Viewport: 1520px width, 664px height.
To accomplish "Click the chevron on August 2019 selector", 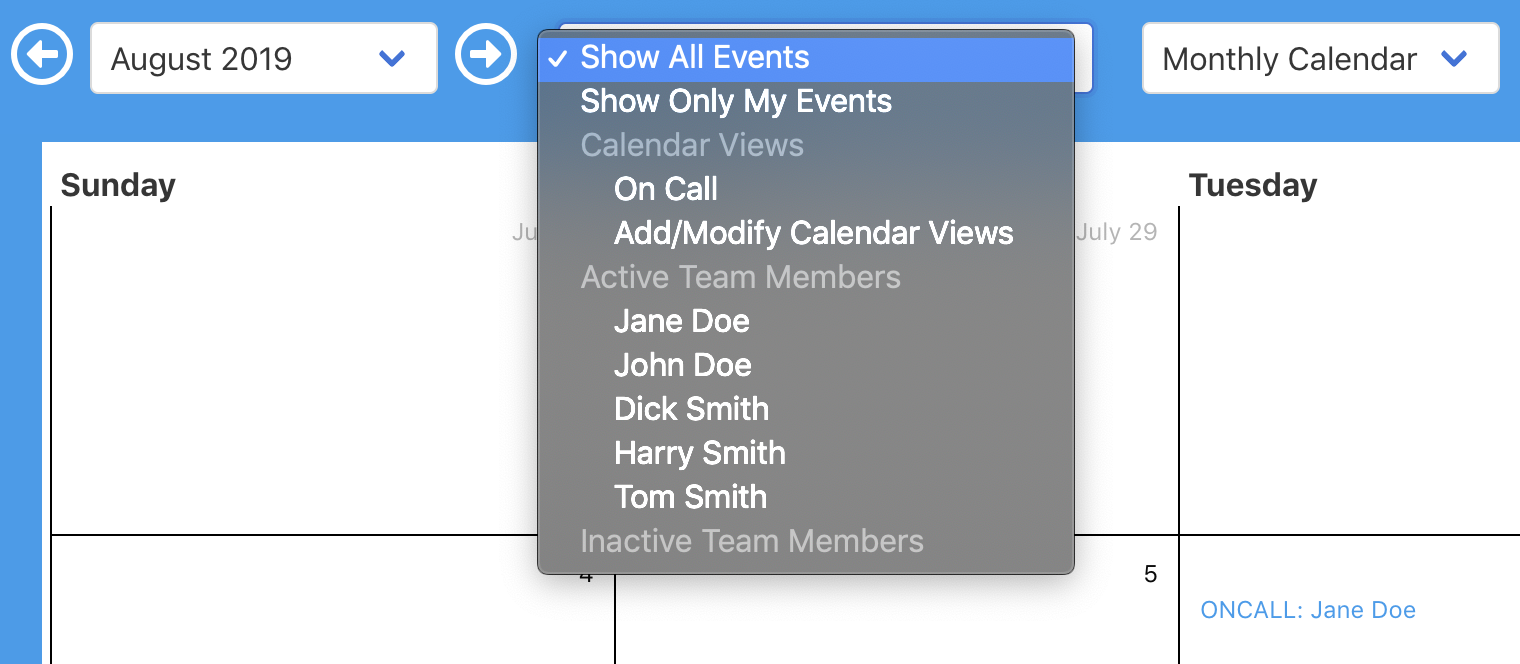I will point(392,59).
